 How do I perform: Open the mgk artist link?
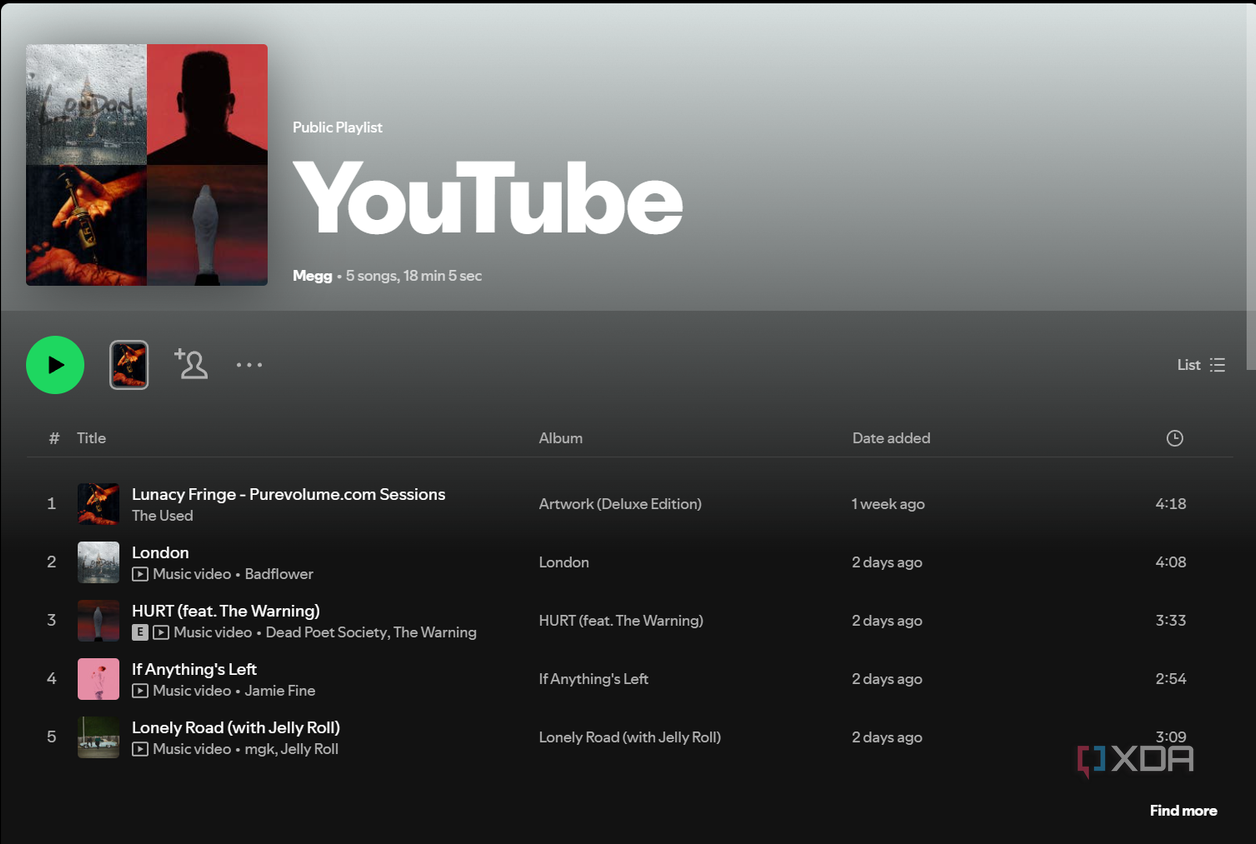click(x=259, y=749)
